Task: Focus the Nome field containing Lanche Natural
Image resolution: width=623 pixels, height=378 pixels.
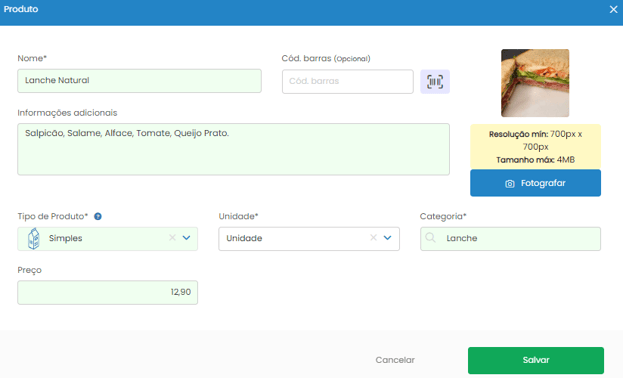Action: 139,81
